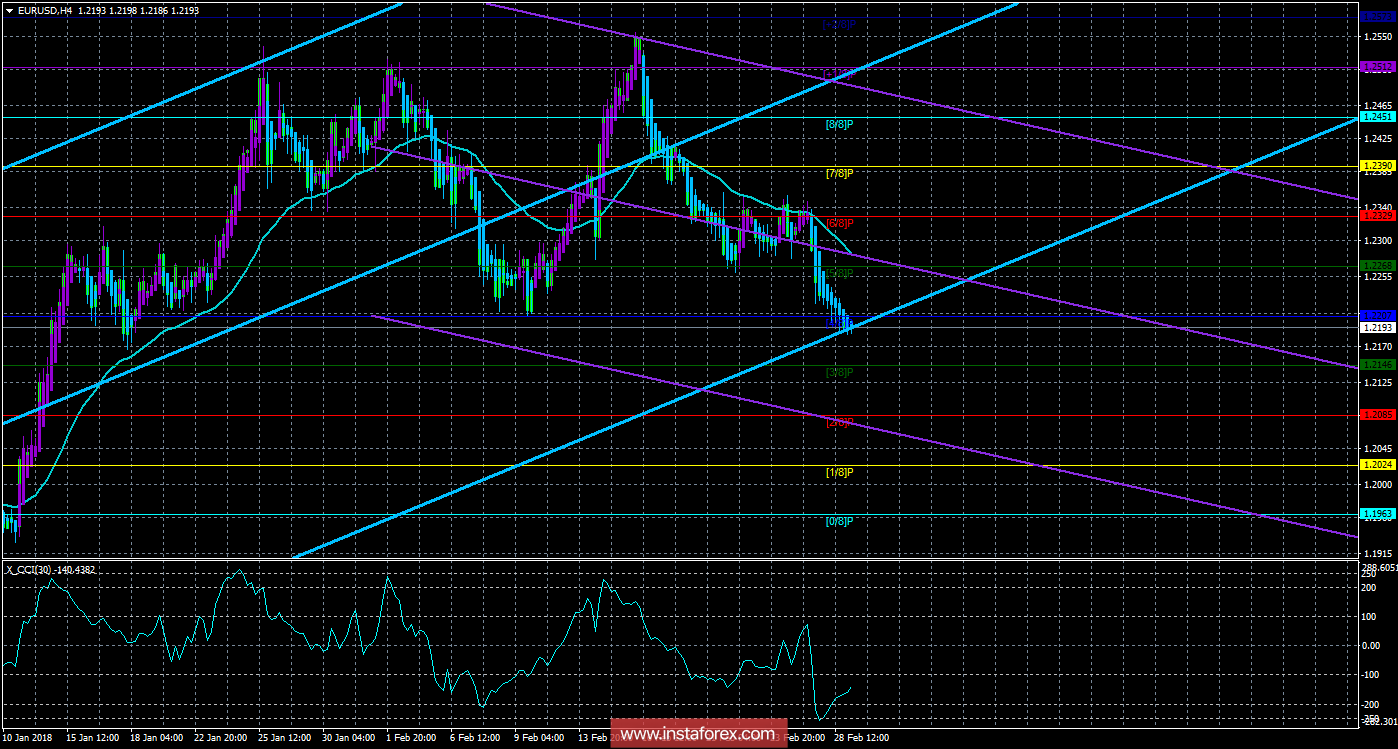Select the [1/8]P Murray level label
Viewport: 1398px width, 749px height.
(839, 472)
